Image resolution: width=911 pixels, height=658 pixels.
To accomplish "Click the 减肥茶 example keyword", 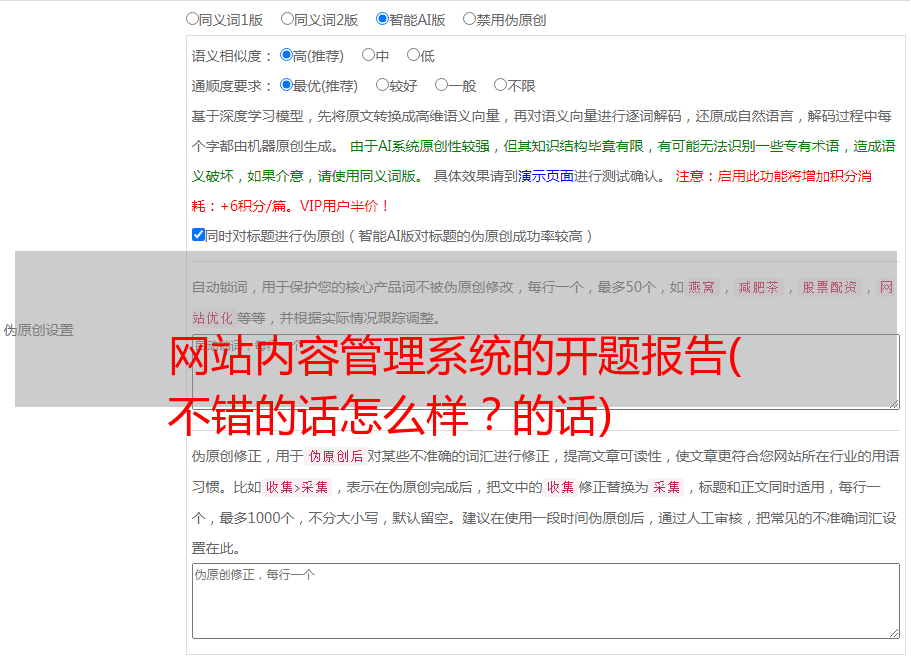I will point(758,287).
